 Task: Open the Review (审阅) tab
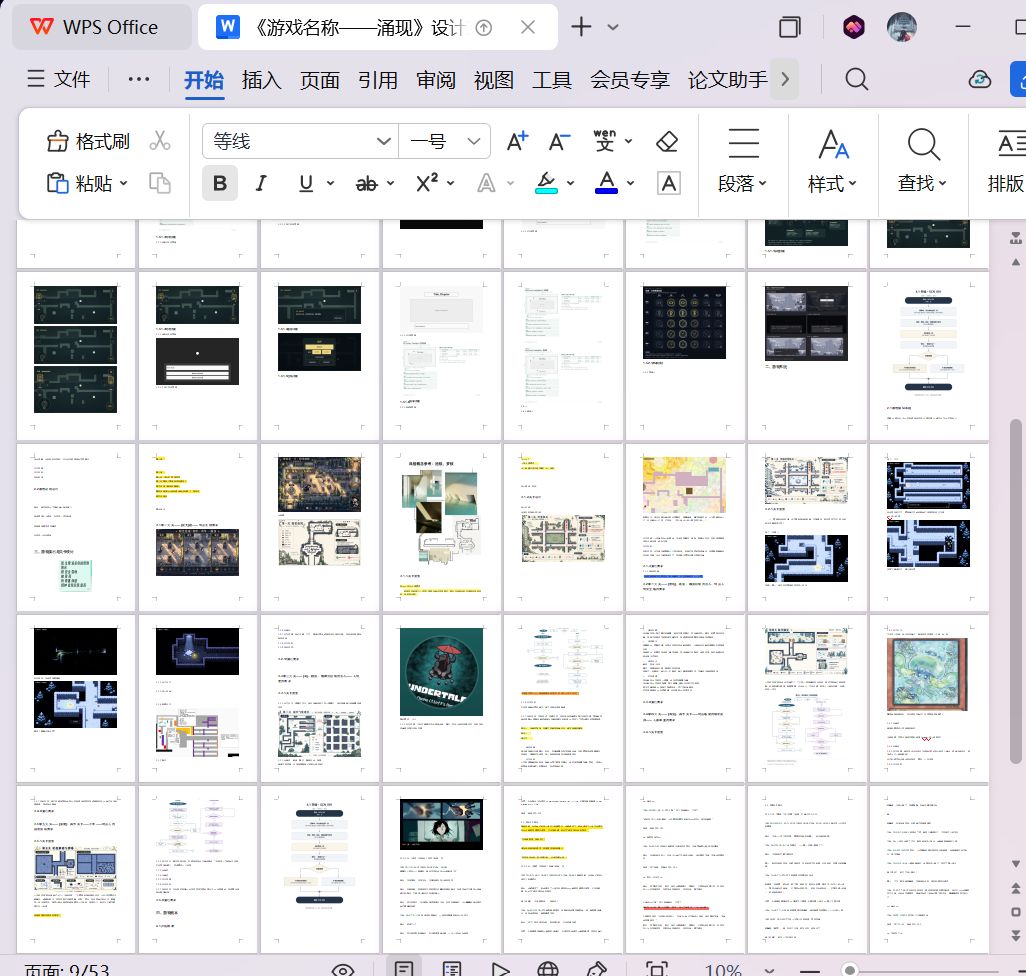436,80
